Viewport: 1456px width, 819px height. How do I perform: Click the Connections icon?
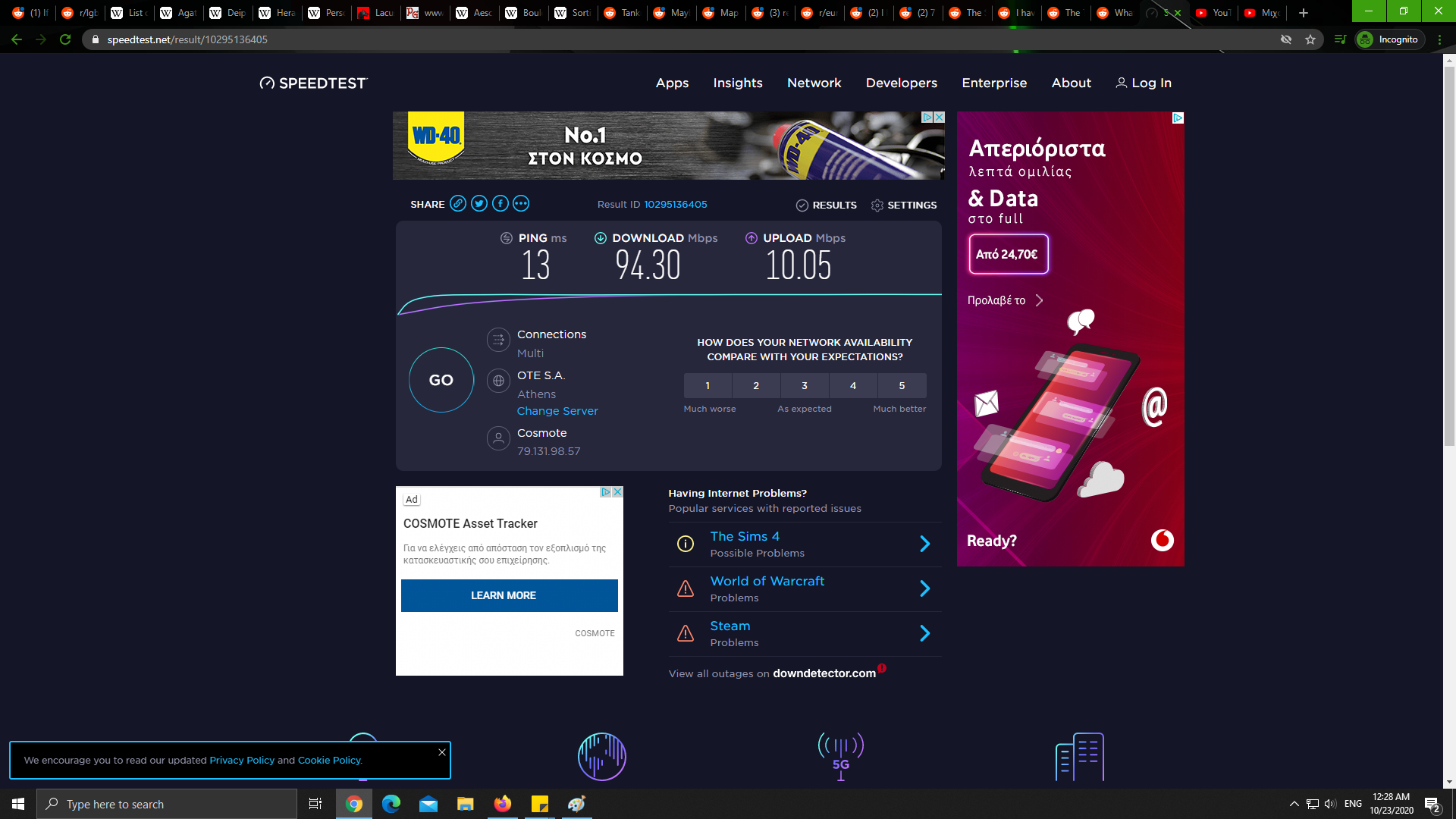(498, 340)
